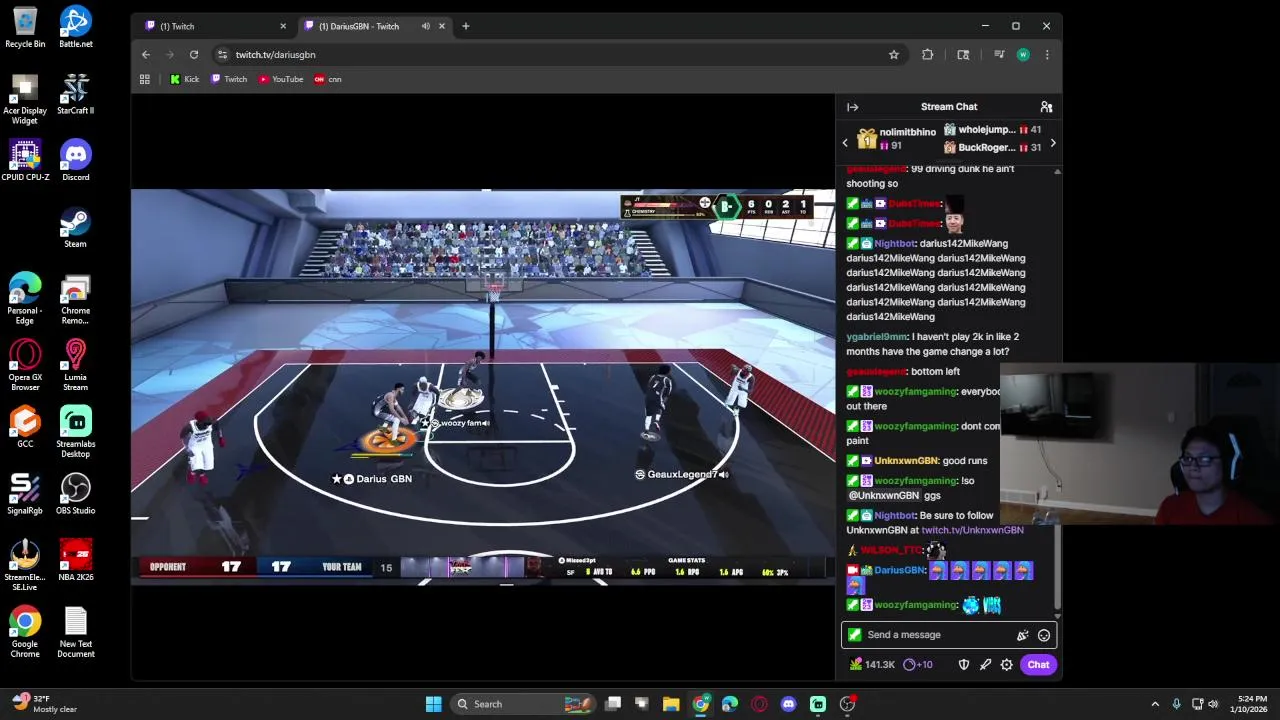Open Discord from the taskbar
This screenshot has height=720, width=1280.
click(788, 704)
